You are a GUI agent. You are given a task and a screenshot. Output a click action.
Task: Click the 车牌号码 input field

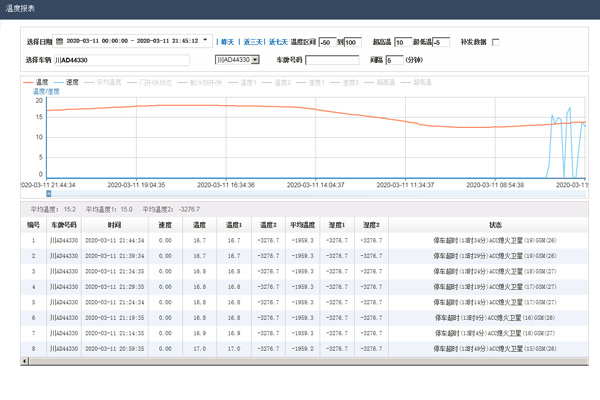pyautogui.click(x=332, y=60)
